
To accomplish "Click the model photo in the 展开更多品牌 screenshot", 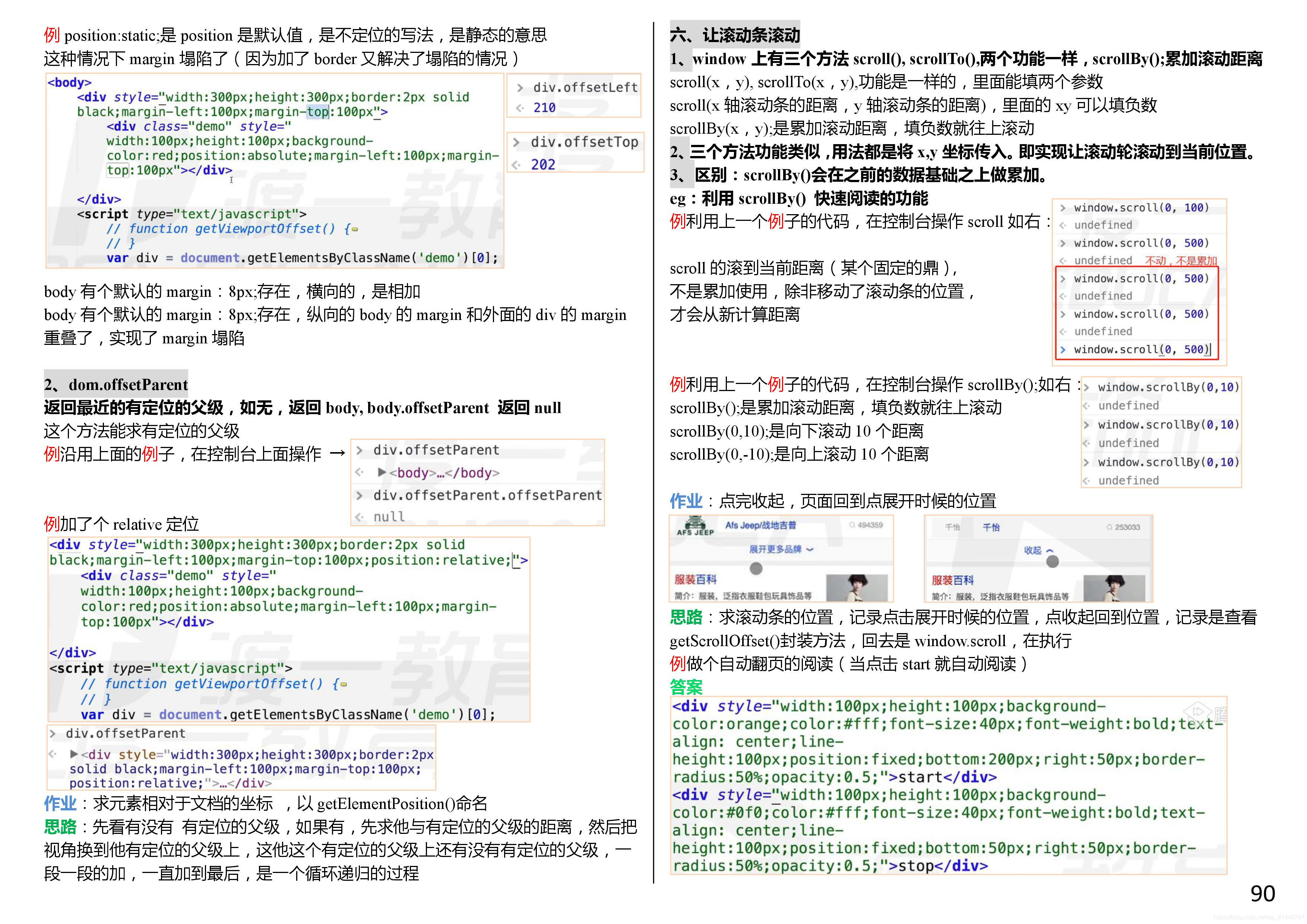I will pyautogui.click(x=857, y=588).
